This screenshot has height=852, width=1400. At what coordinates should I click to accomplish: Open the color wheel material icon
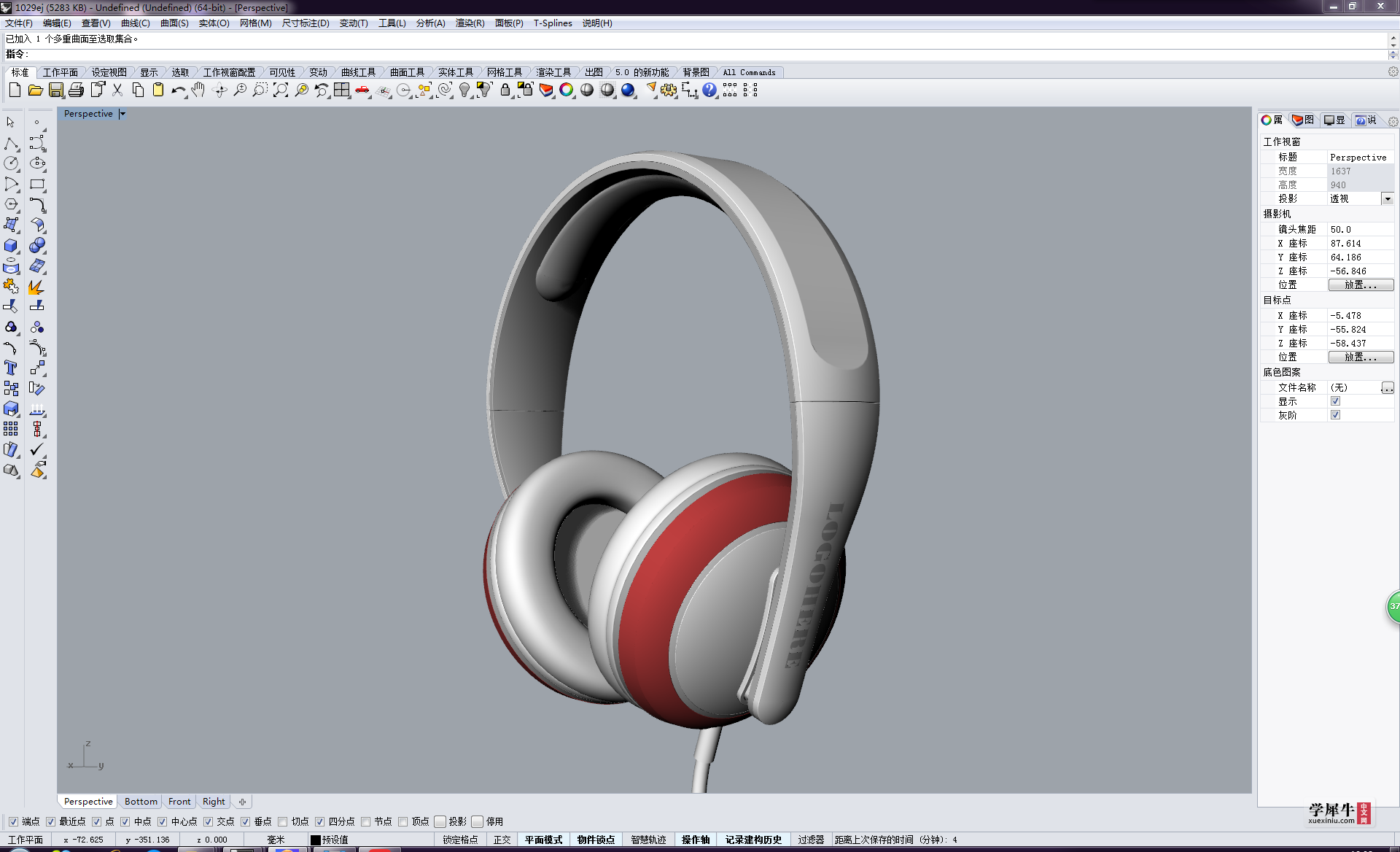(567, 90)
